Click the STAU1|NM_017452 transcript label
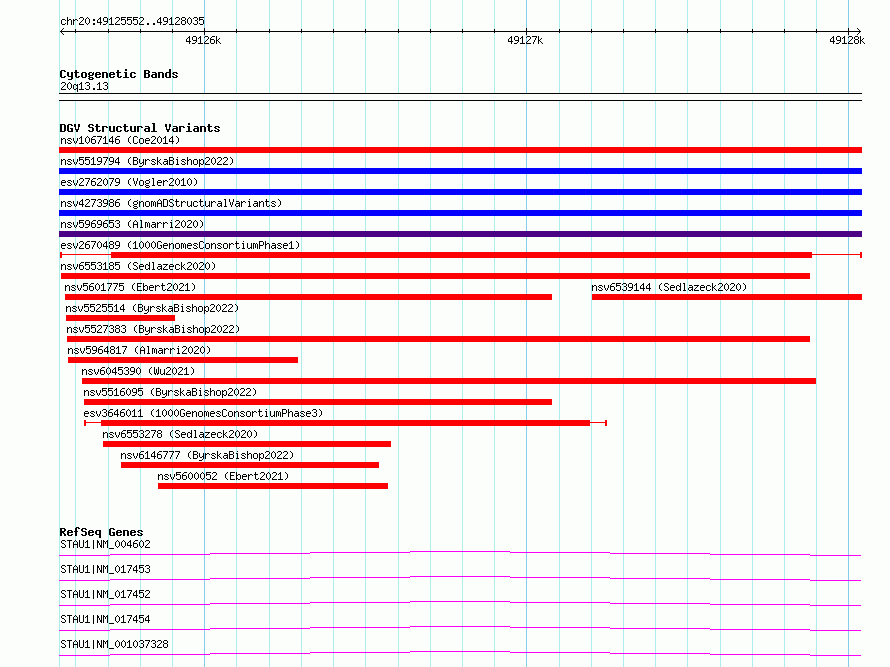The width and height of the screenshot is (890, 667). [x=106, y=594]
